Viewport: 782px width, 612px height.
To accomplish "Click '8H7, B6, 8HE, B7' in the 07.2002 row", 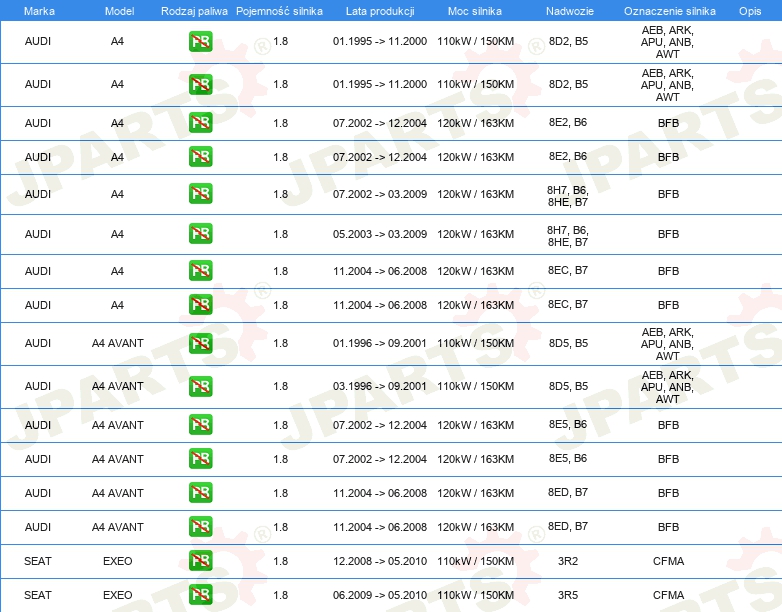I will pyautogui.click(x=568, y=196).
